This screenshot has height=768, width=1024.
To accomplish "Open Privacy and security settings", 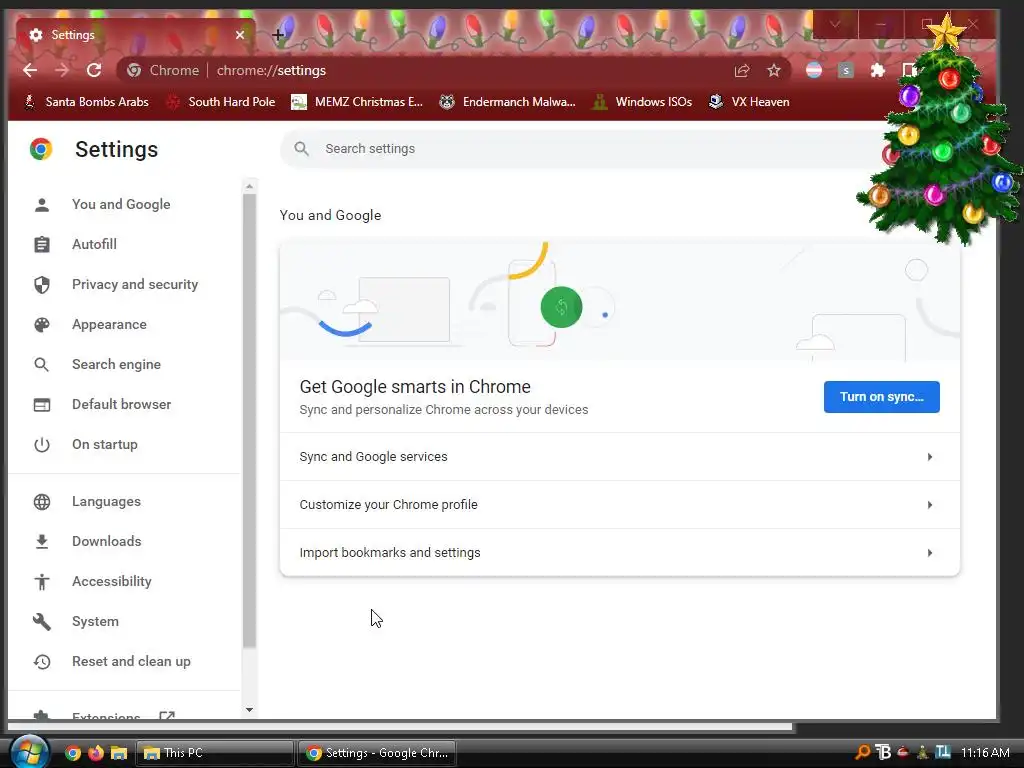I will (135, 284).
